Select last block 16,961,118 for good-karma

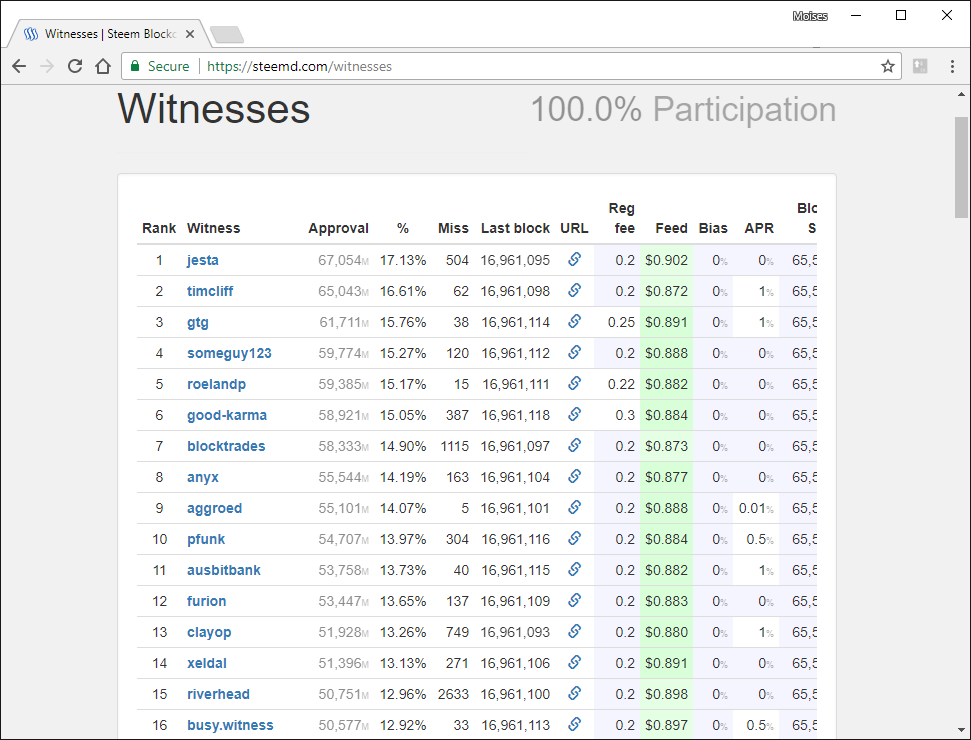coord(515,416)
